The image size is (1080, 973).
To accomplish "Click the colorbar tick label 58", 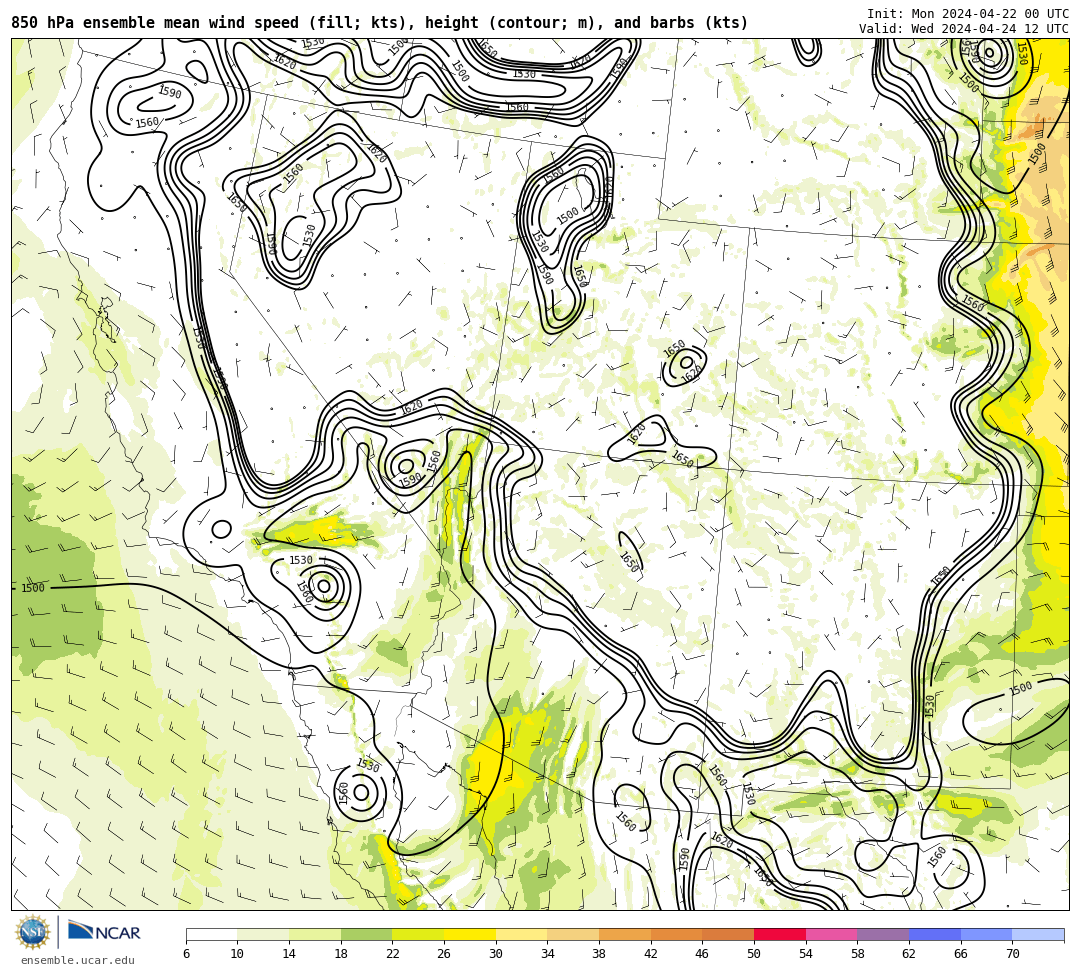I will coord(858,954).
